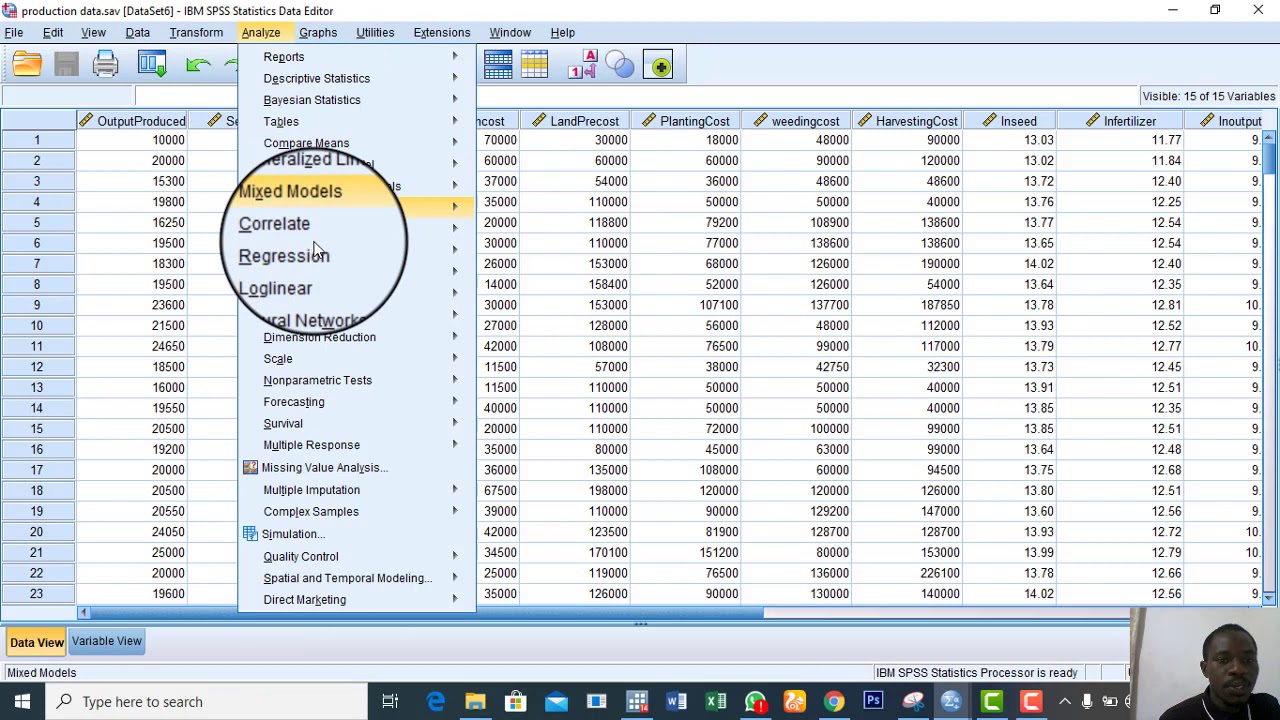
Task: Open Missing Value Analysis menu entry
Action: point(324,467)
